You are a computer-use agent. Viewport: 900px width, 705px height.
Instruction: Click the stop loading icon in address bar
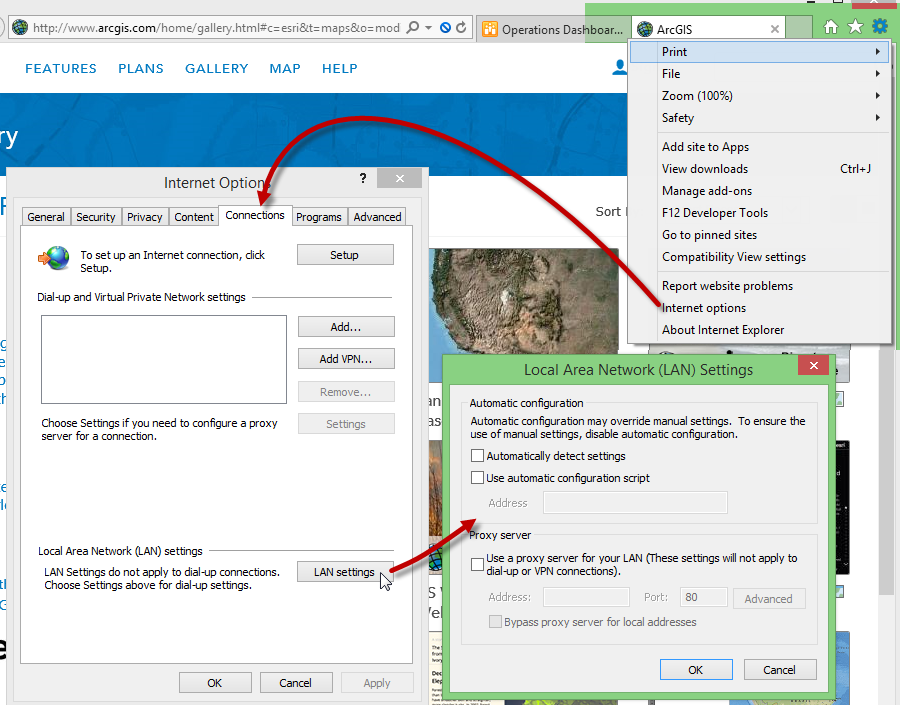445,28
